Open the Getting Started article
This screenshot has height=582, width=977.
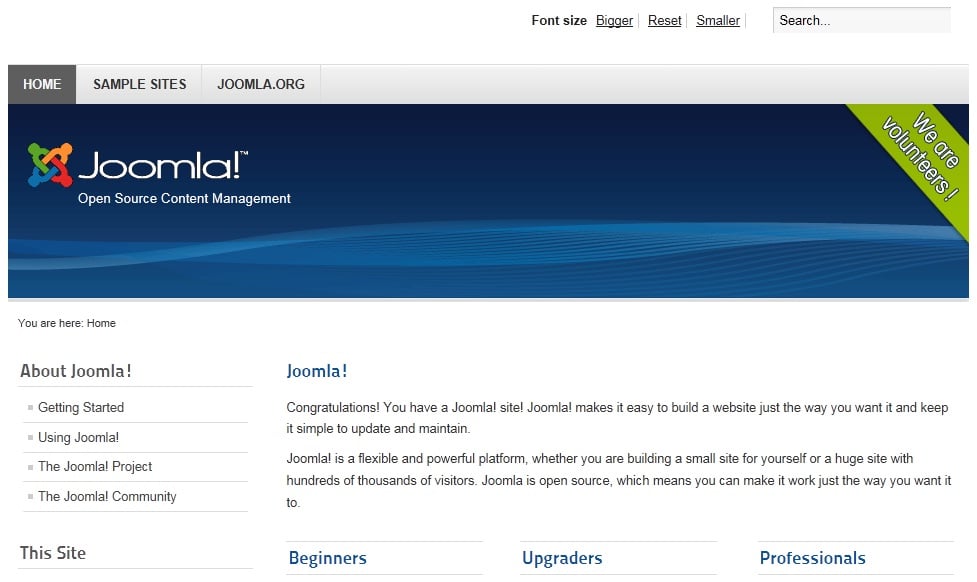click(x=80, y=407)
